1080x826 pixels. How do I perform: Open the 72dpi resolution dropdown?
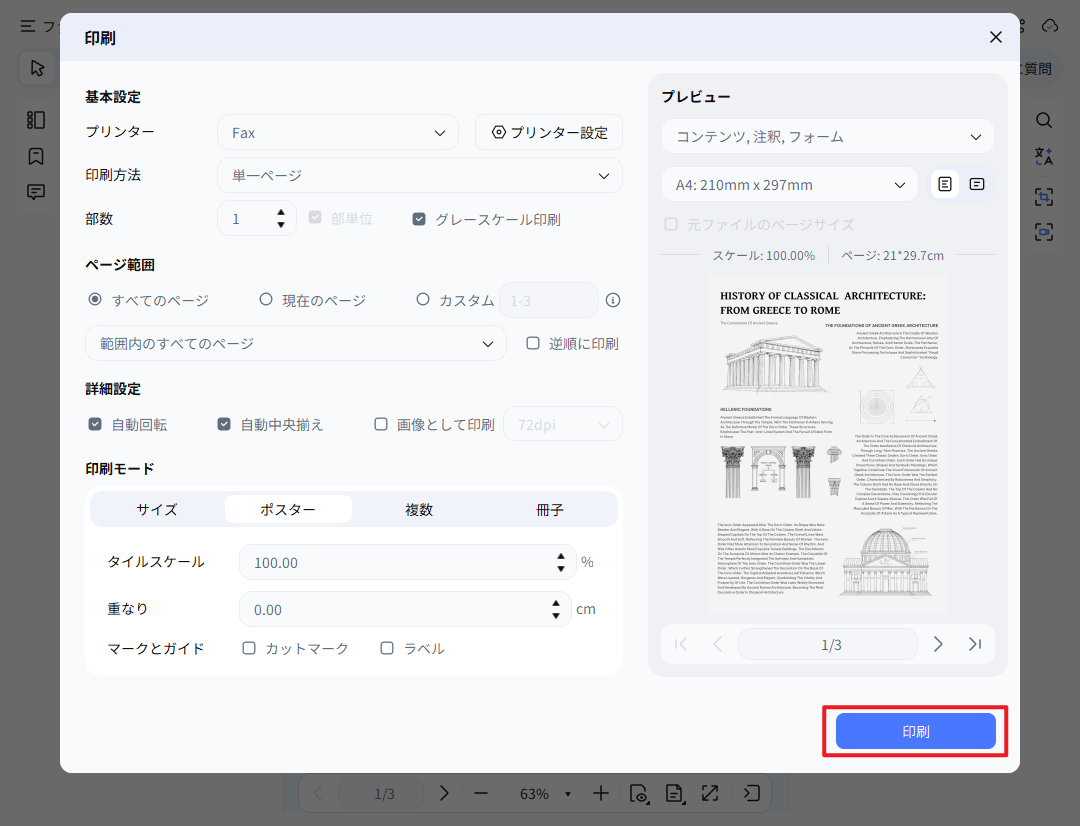click(563, 424)
